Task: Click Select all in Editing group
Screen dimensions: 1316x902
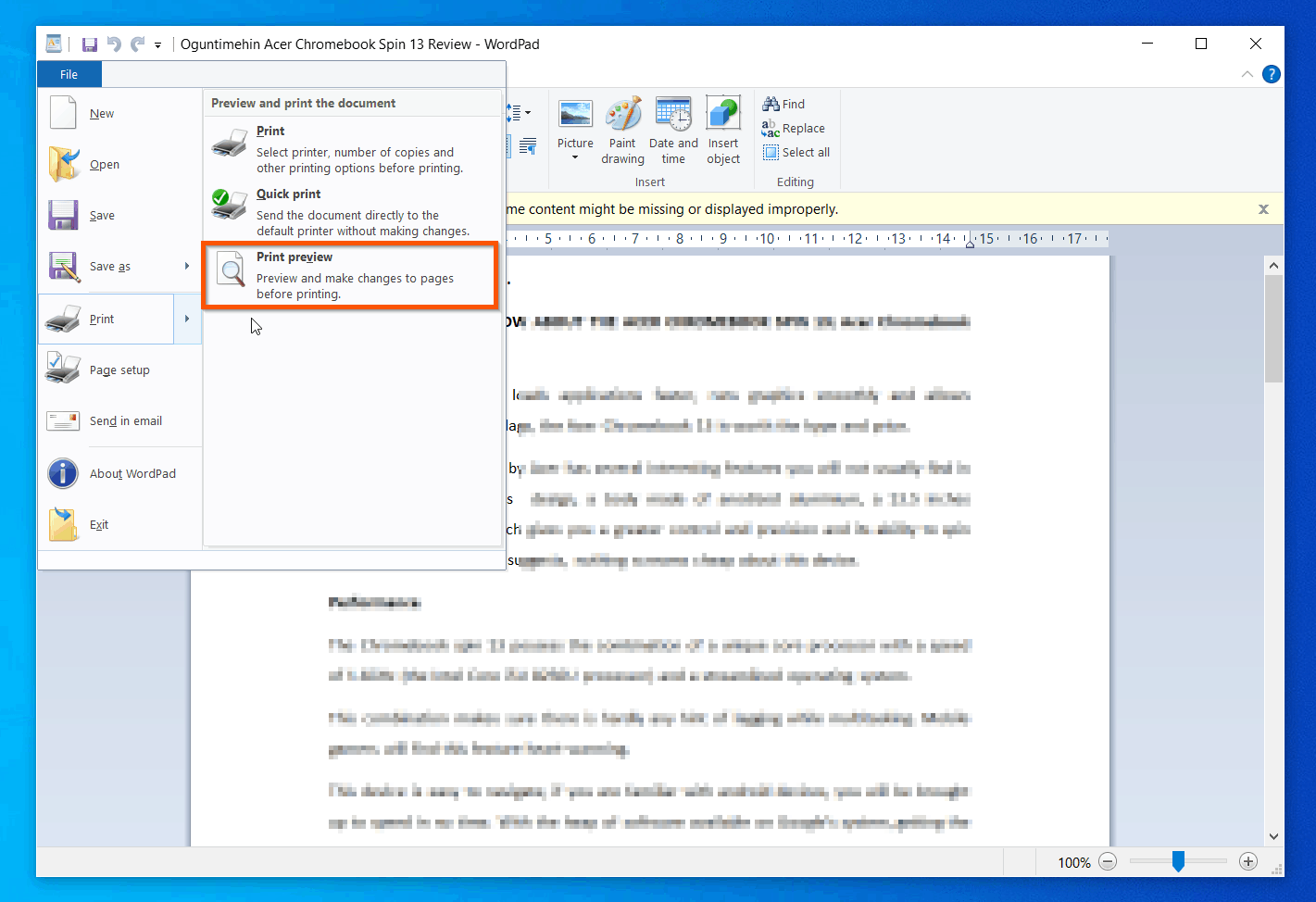Action: (x=796, y=152)
